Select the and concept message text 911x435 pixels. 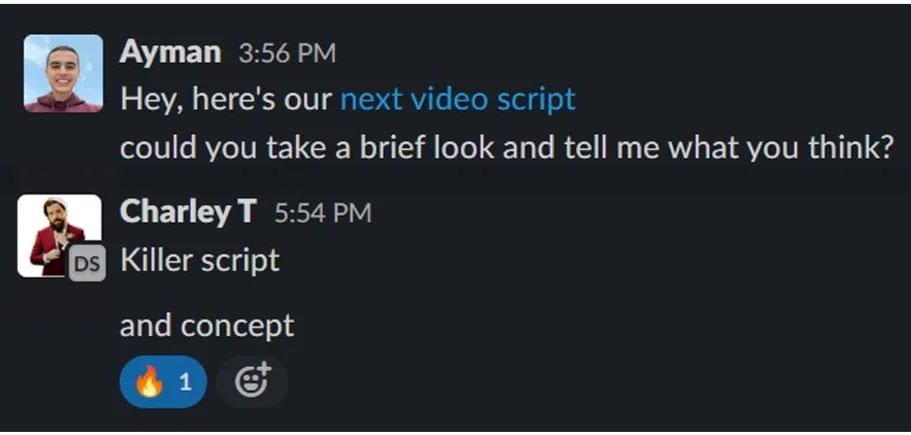click(x=207, y=325)
